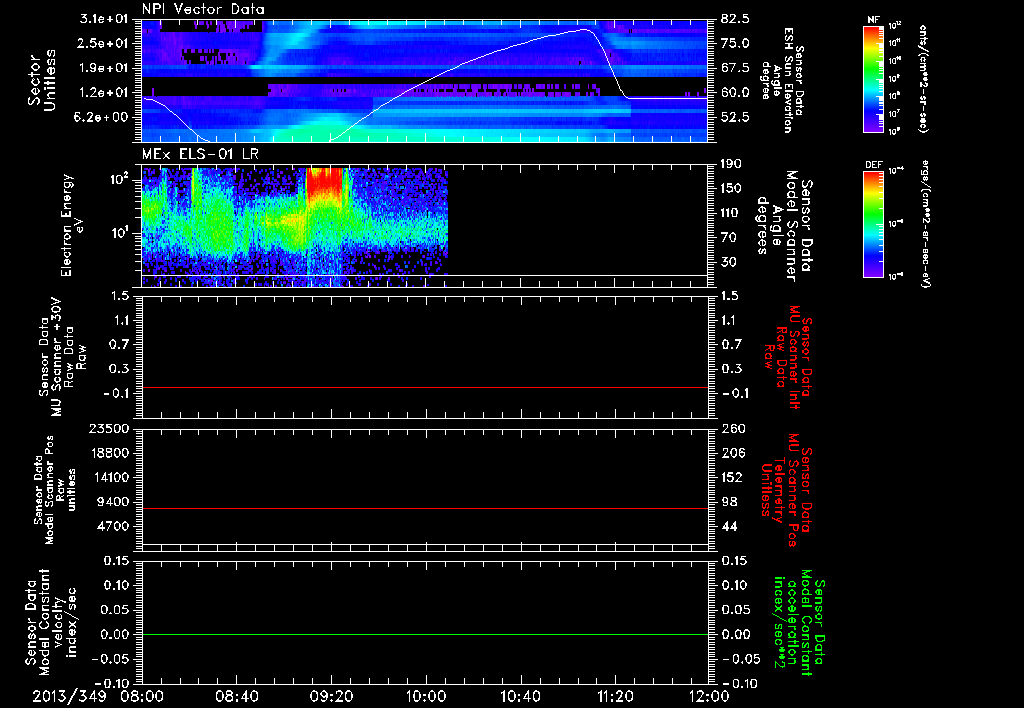Click the '09:20' time axis label
The width and height of the screenshot is (1024, 708).
point(332,696)
